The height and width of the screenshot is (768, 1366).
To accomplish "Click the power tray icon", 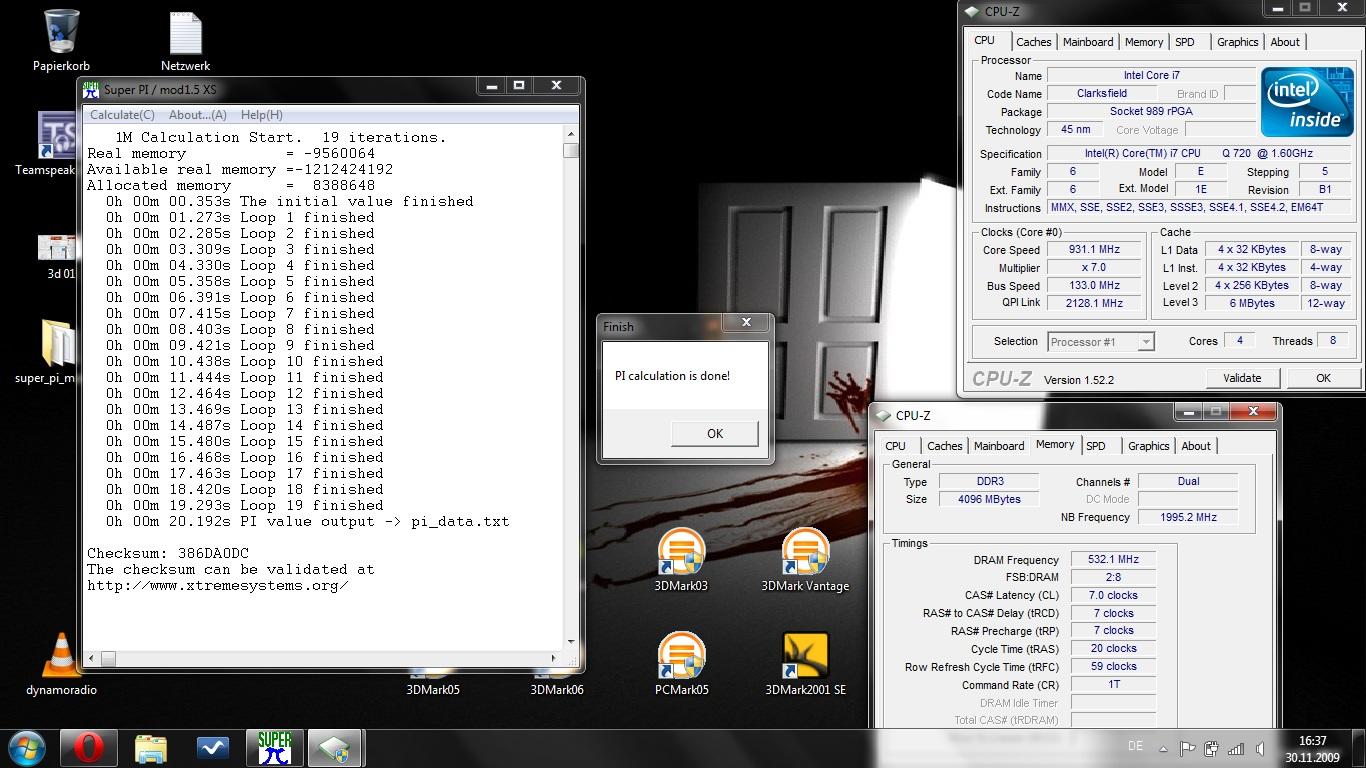I will coord(1212,748).
